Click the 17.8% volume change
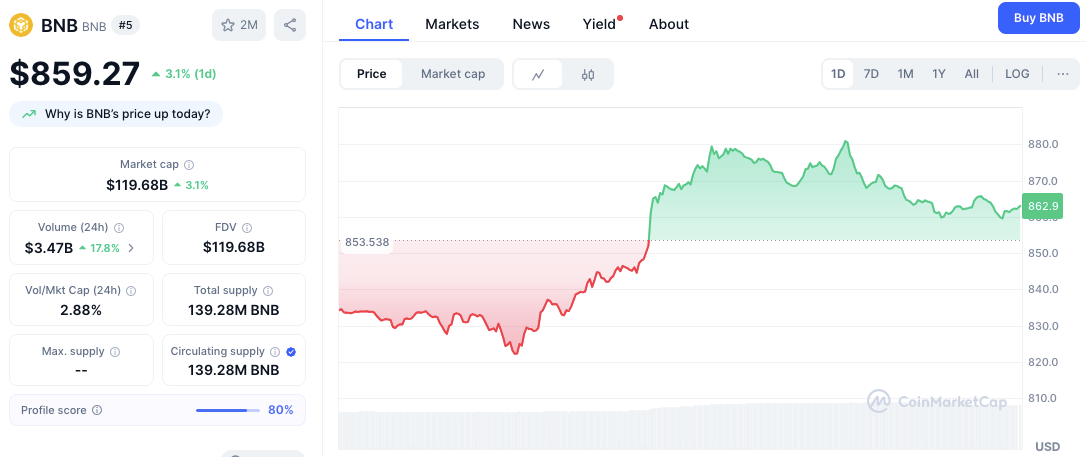The height and width of the screenshot is (457, 1086). [100, 248]
